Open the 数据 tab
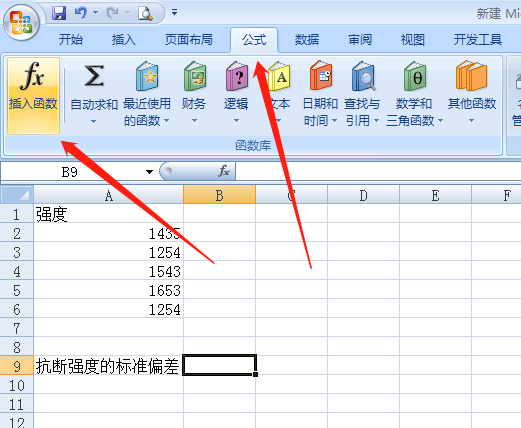Image resolution: width=521 pixels, height=428 pixels. click(x=307, y=40)
